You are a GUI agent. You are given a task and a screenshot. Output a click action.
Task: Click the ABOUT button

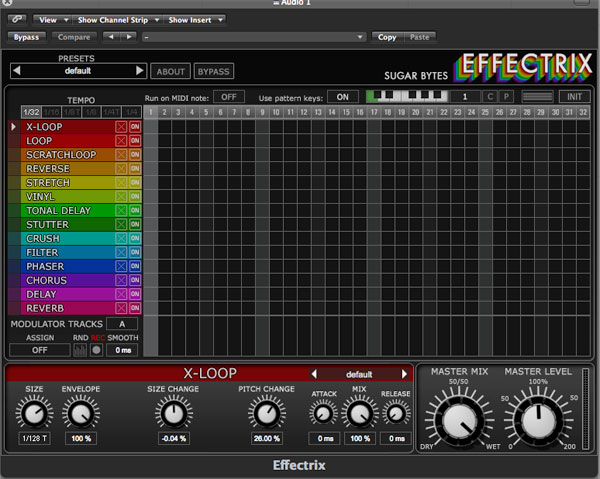pyautogui.click(x=170, y=72)
